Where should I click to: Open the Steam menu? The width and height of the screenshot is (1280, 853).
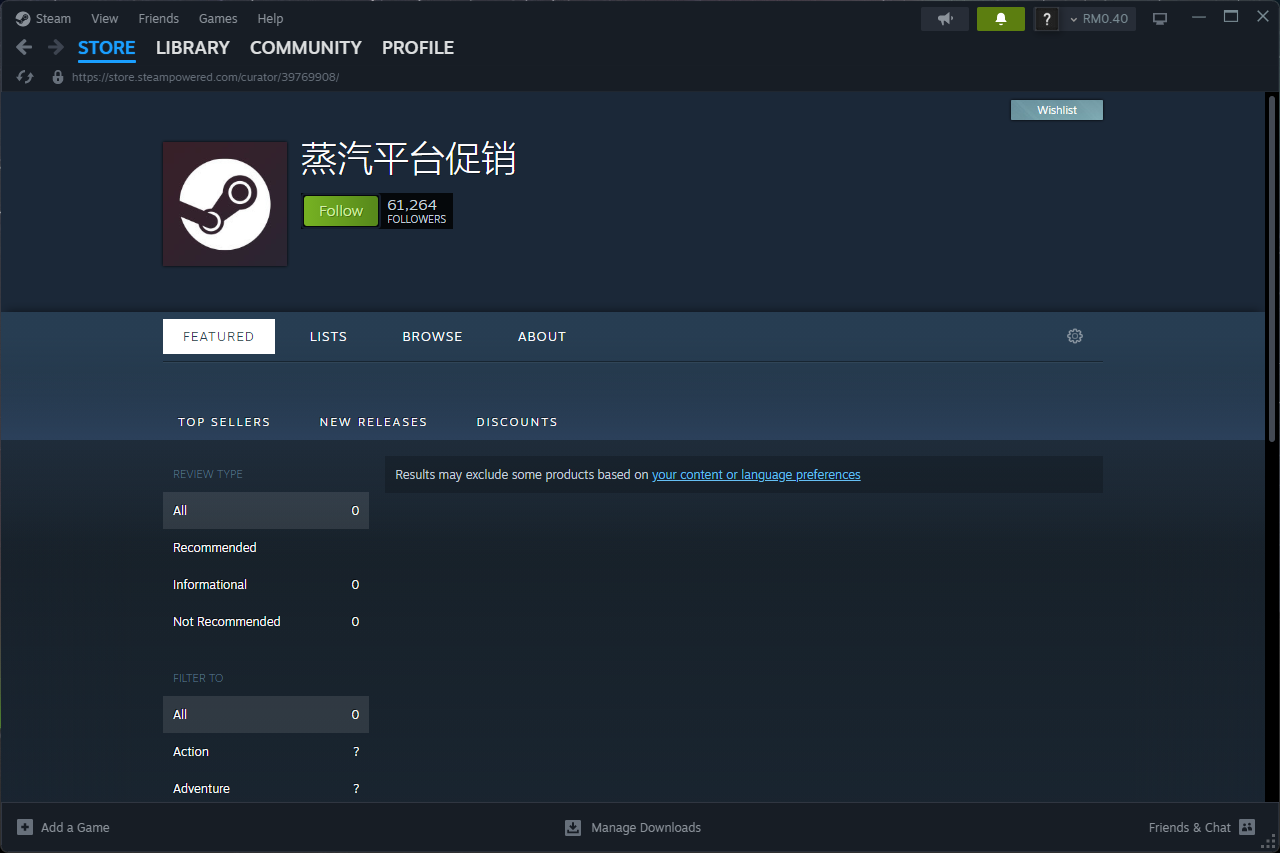tap(53, 18)
